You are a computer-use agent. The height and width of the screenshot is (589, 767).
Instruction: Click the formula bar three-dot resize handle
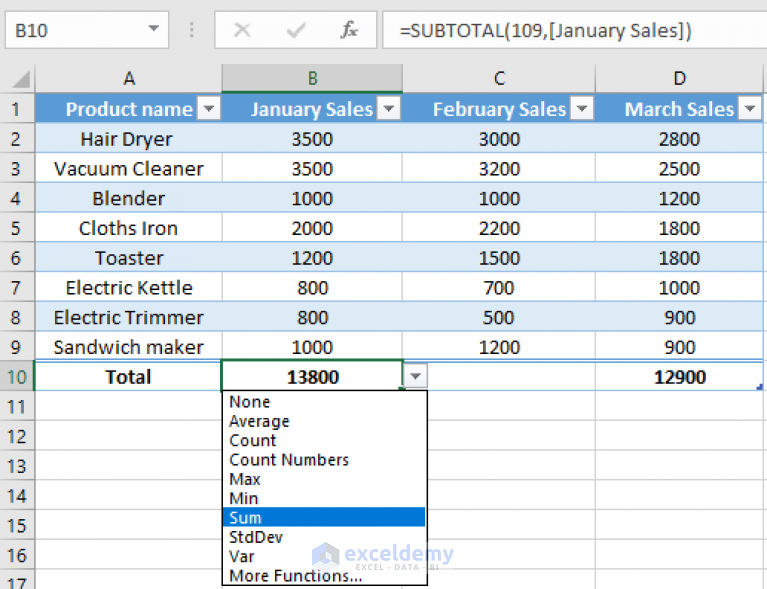point(192,30)
